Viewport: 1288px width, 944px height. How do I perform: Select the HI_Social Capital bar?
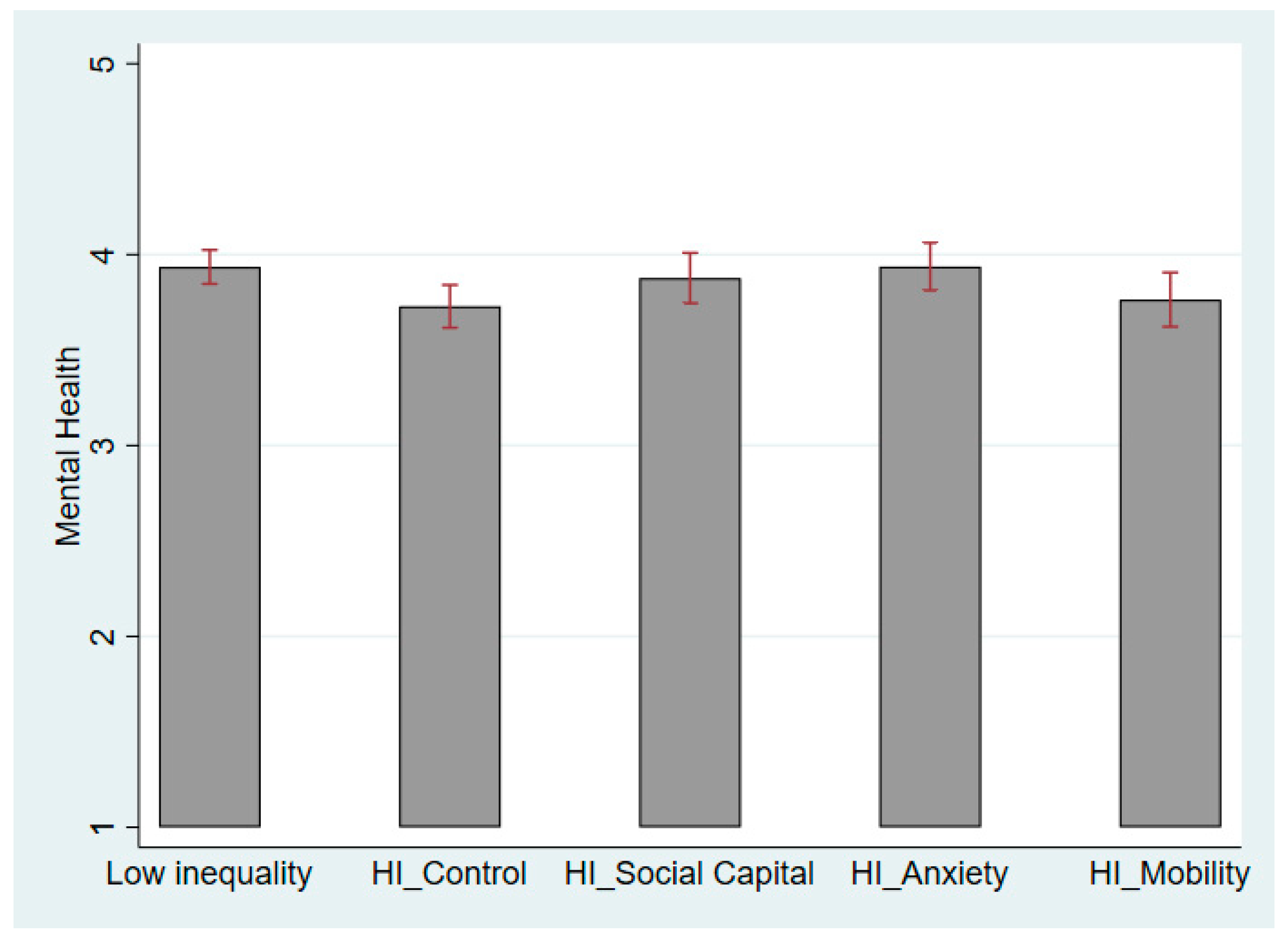pos(690,553)
